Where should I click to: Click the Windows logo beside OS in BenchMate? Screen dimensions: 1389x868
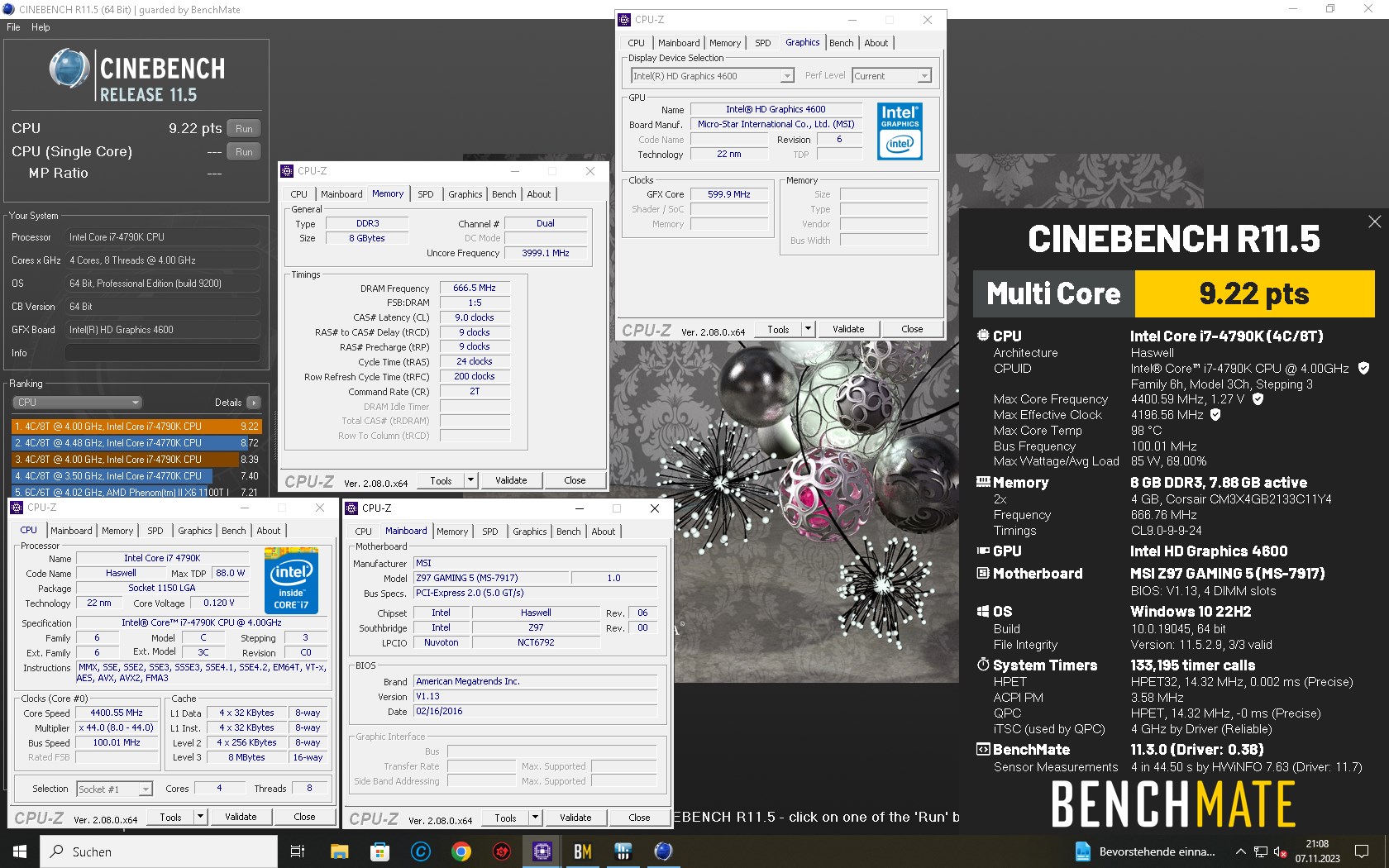coord(983,612)
